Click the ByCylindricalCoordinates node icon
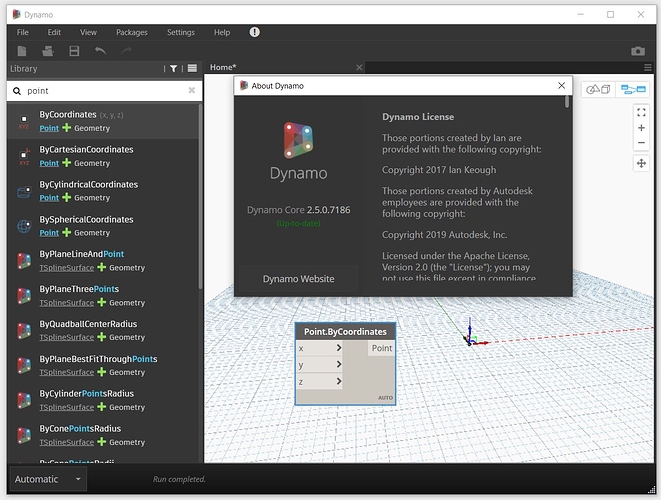Image resolution: width=661 pixels, height=500 pixels. 24,192
